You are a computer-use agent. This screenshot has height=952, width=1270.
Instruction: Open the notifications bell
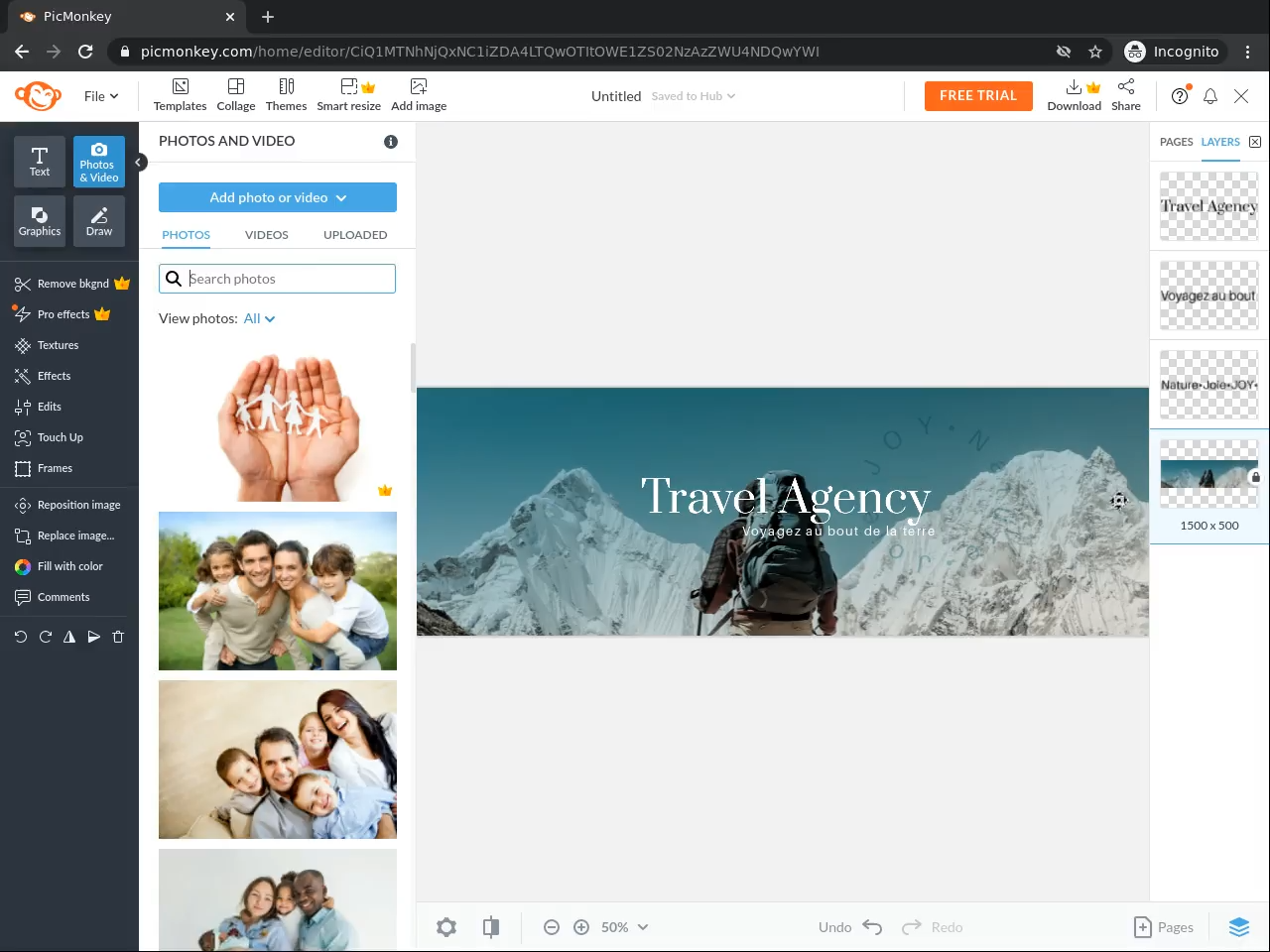(x=1210, y=96)
